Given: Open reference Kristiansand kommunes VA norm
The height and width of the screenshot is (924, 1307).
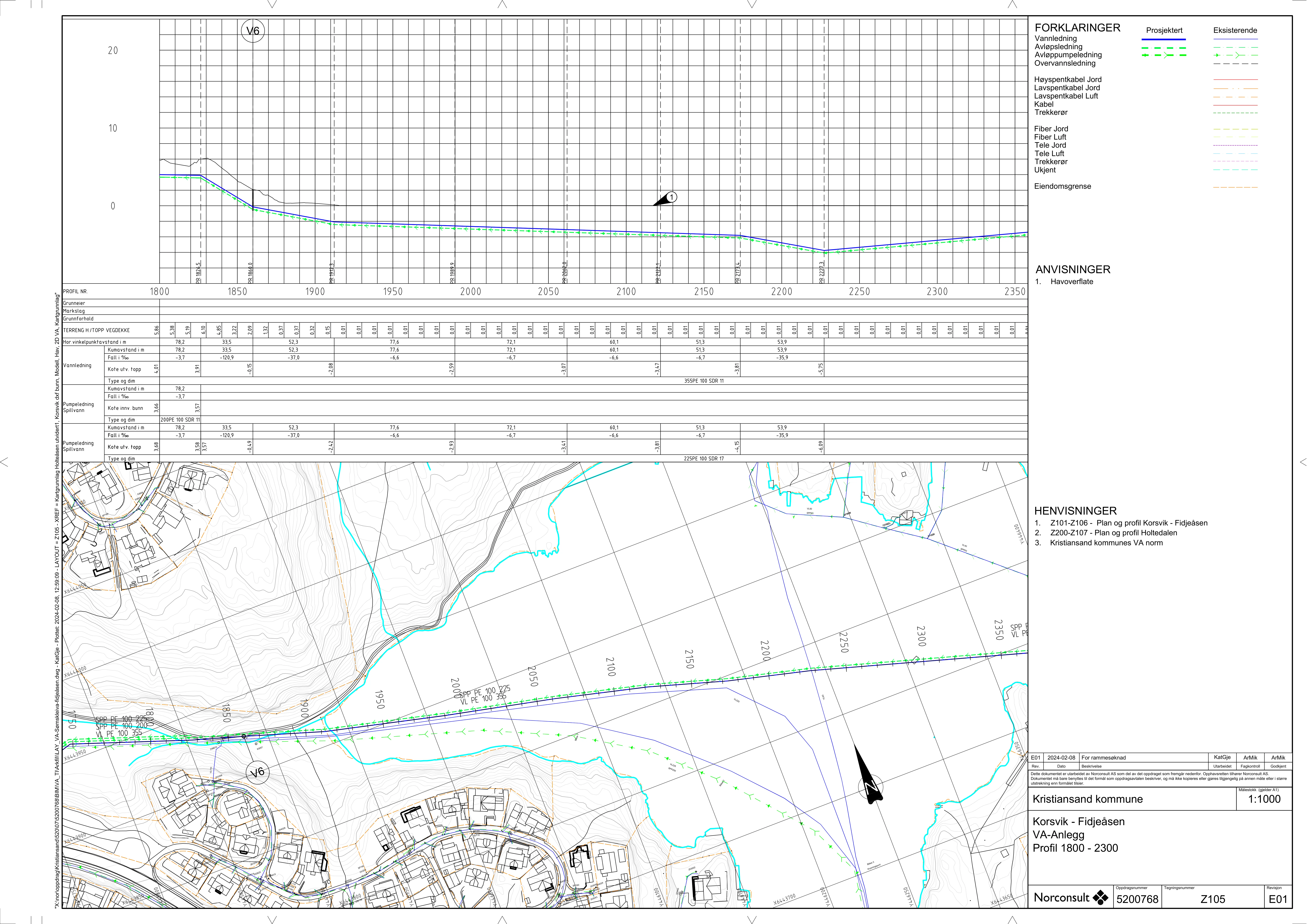Looking at the screenshot, I should pos(1106,542).
